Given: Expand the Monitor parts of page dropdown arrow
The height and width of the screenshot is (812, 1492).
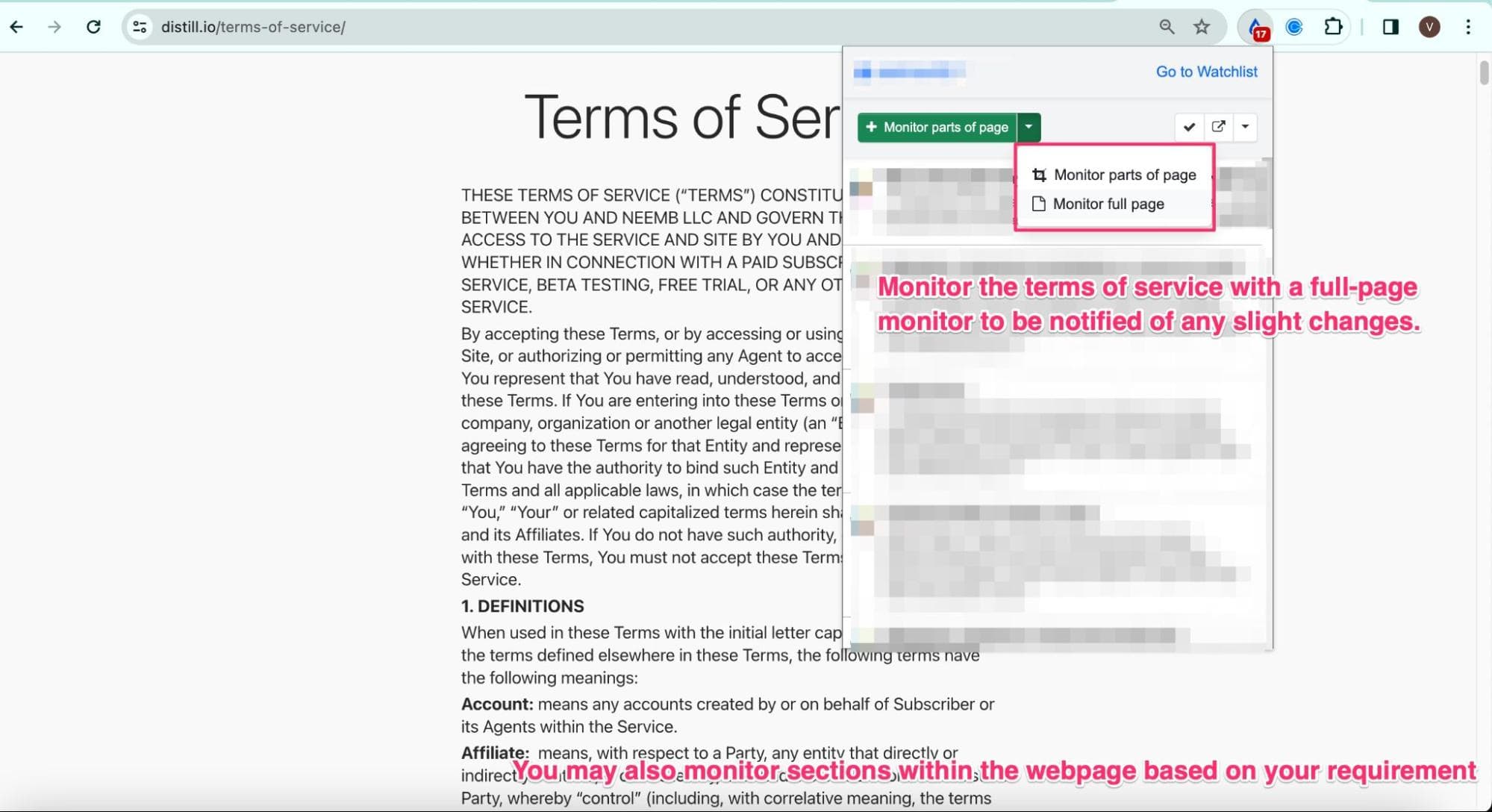Looking at the screenshot, I should [x=1029, y=127].
